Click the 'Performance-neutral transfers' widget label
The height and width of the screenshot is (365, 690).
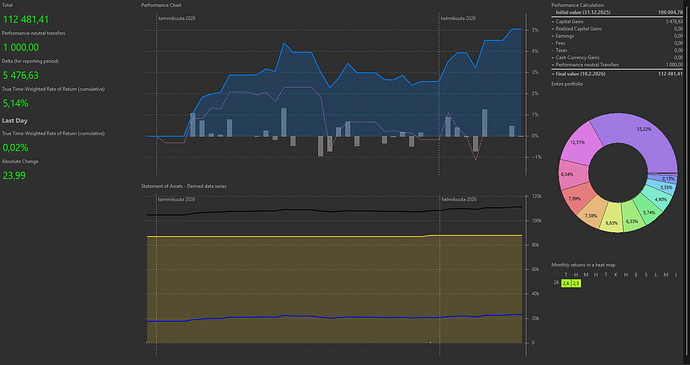pos(33,33)
